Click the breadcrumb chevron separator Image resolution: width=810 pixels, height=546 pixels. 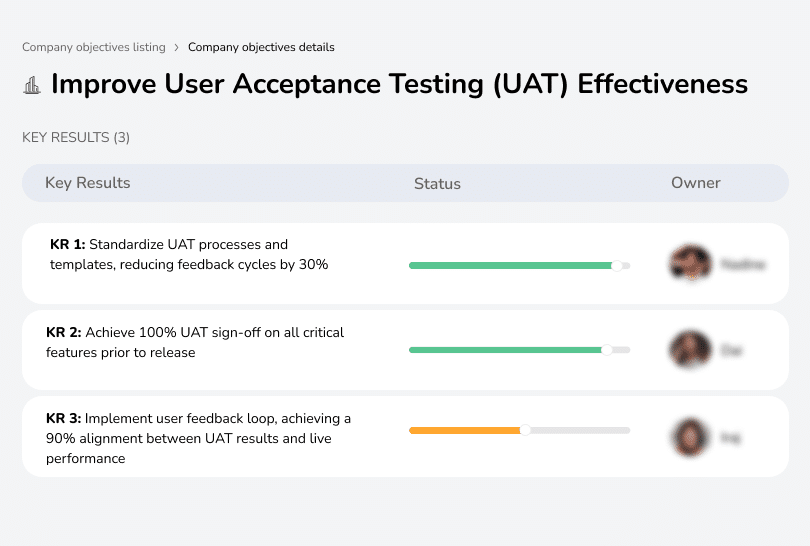177,48
